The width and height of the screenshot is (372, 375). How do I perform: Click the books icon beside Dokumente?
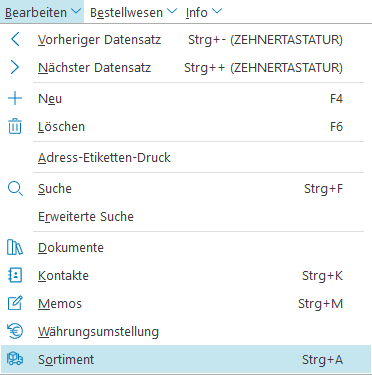click(x=15, y=247)
